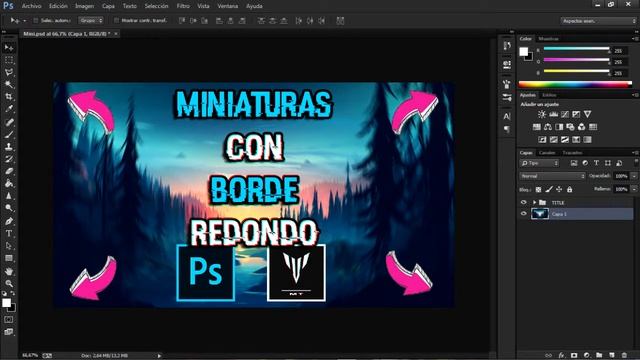The image size is (640, 360).
Task: Click the color spectrum ramp
Action: 576,84
